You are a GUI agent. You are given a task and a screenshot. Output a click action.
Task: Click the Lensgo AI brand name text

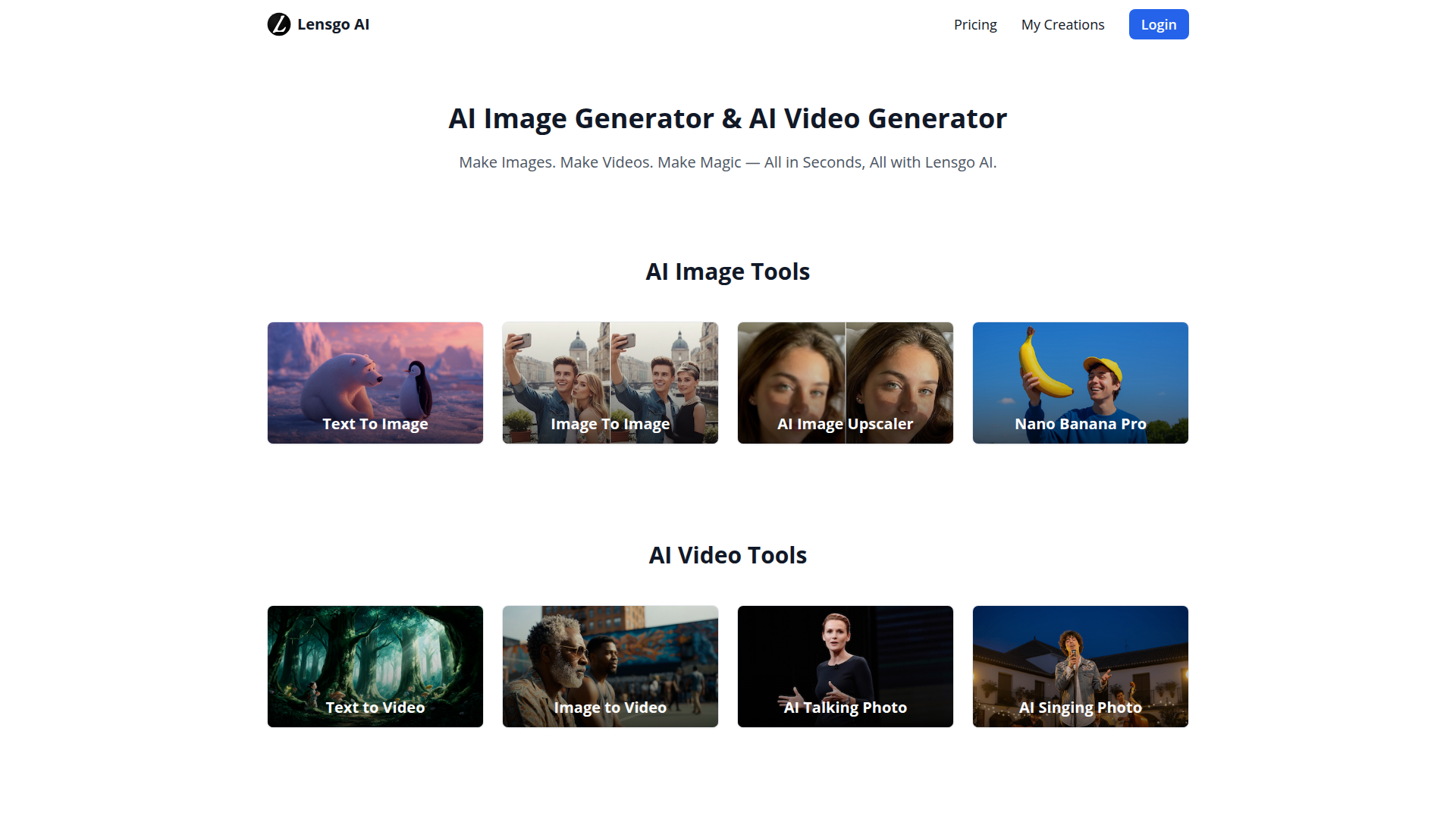[x=333, y=24]
